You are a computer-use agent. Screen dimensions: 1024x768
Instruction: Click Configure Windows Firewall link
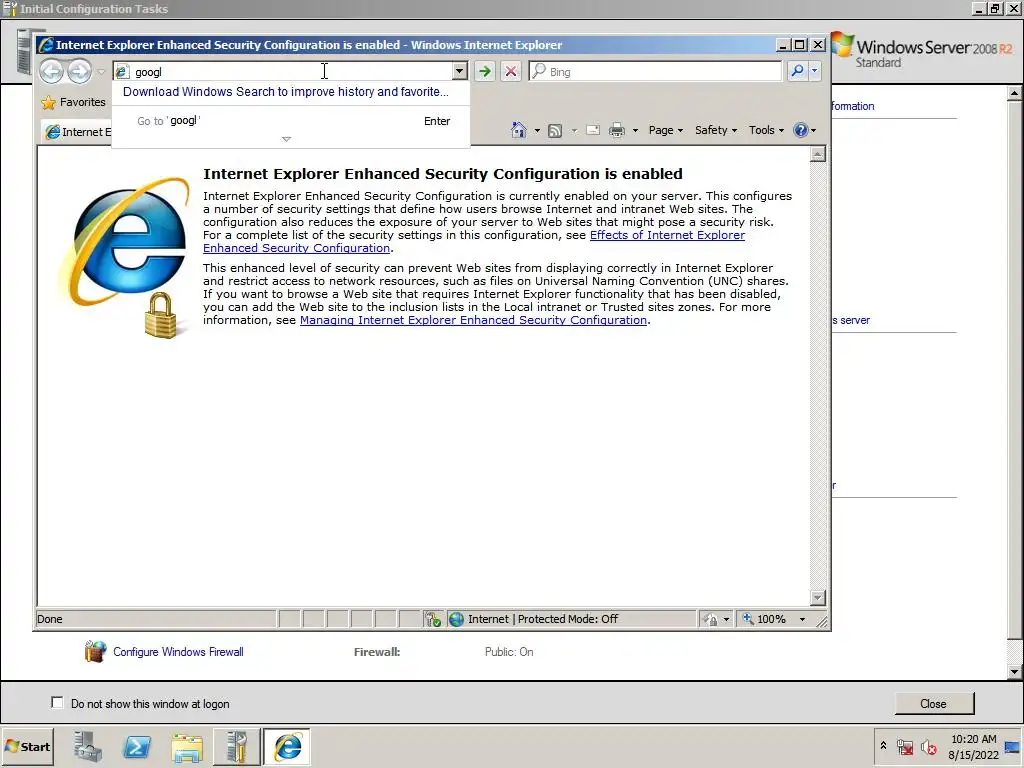tap(178, 652)
